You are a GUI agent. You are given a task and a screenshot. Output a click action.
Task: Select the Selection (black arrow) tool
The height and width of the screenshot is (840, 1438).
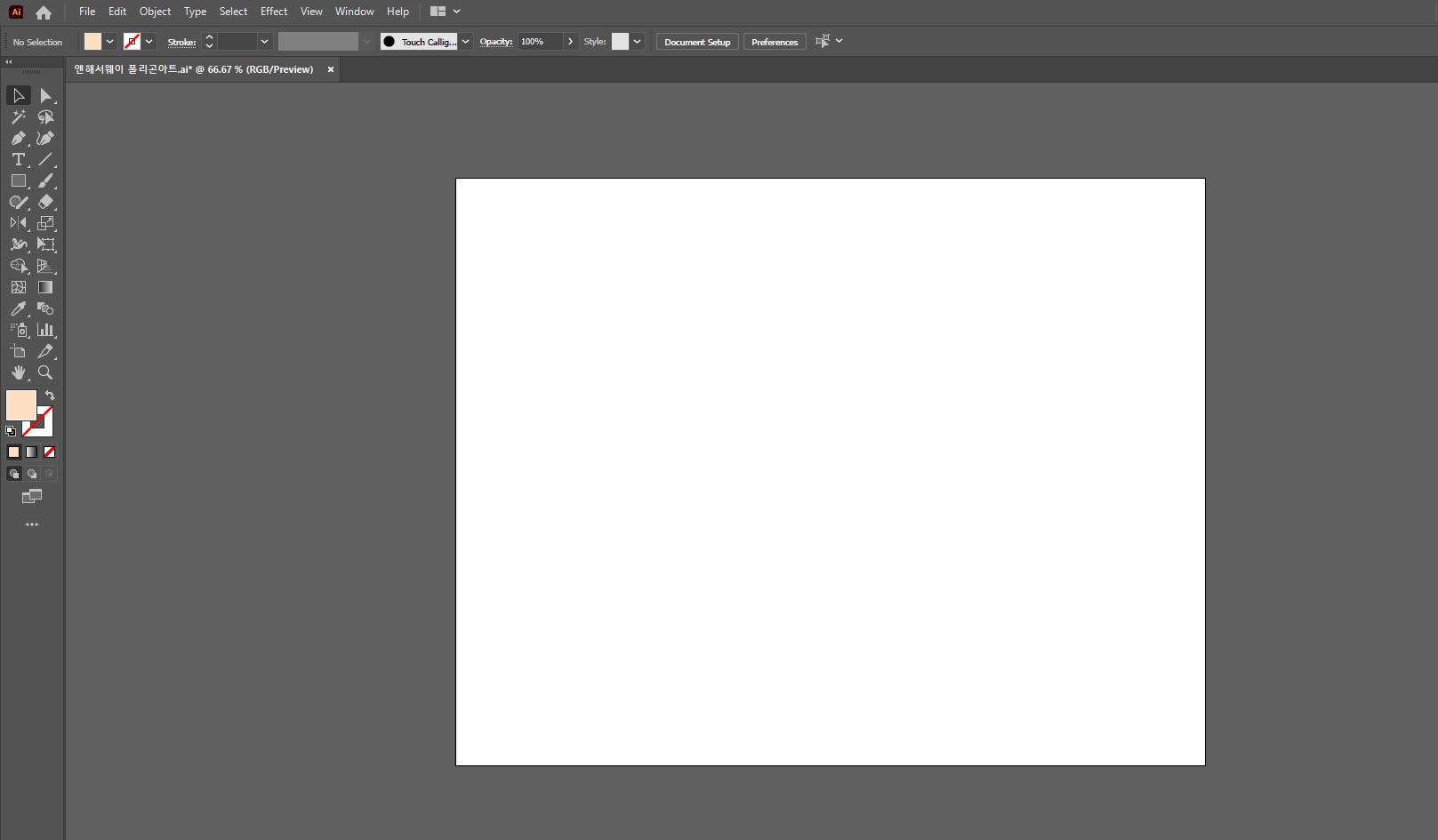[x=18, y=95]
